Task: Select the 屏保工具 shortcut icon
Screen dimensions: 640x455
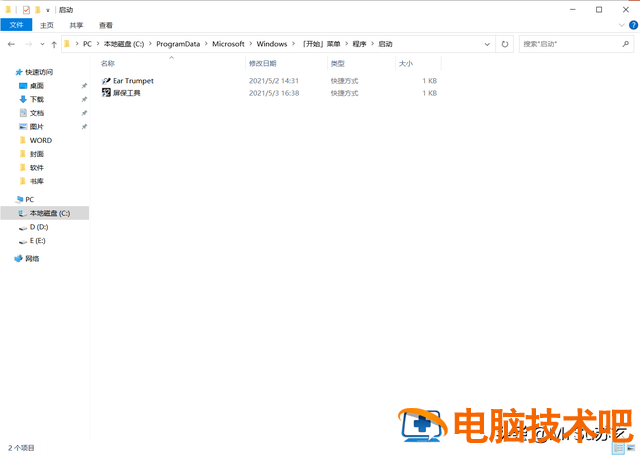Action: [x=106, y=93]
